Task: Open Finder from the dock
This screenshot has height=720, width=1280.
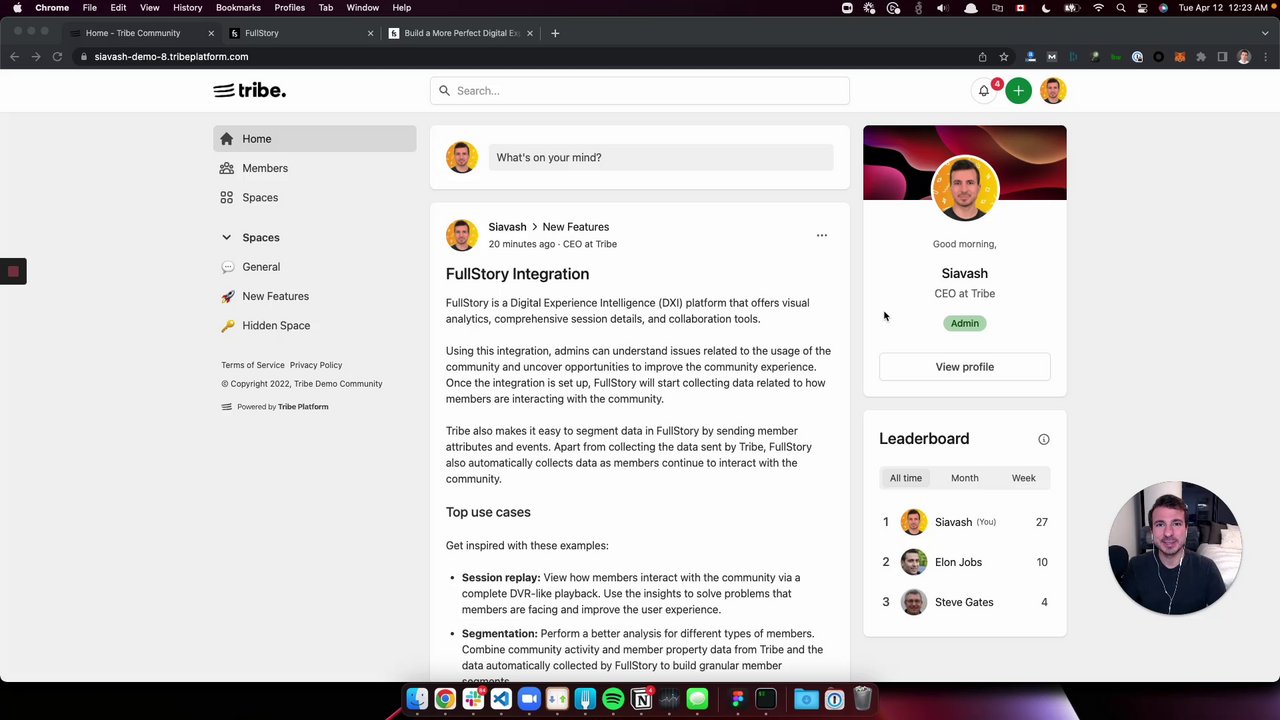Action: point(417,699)
